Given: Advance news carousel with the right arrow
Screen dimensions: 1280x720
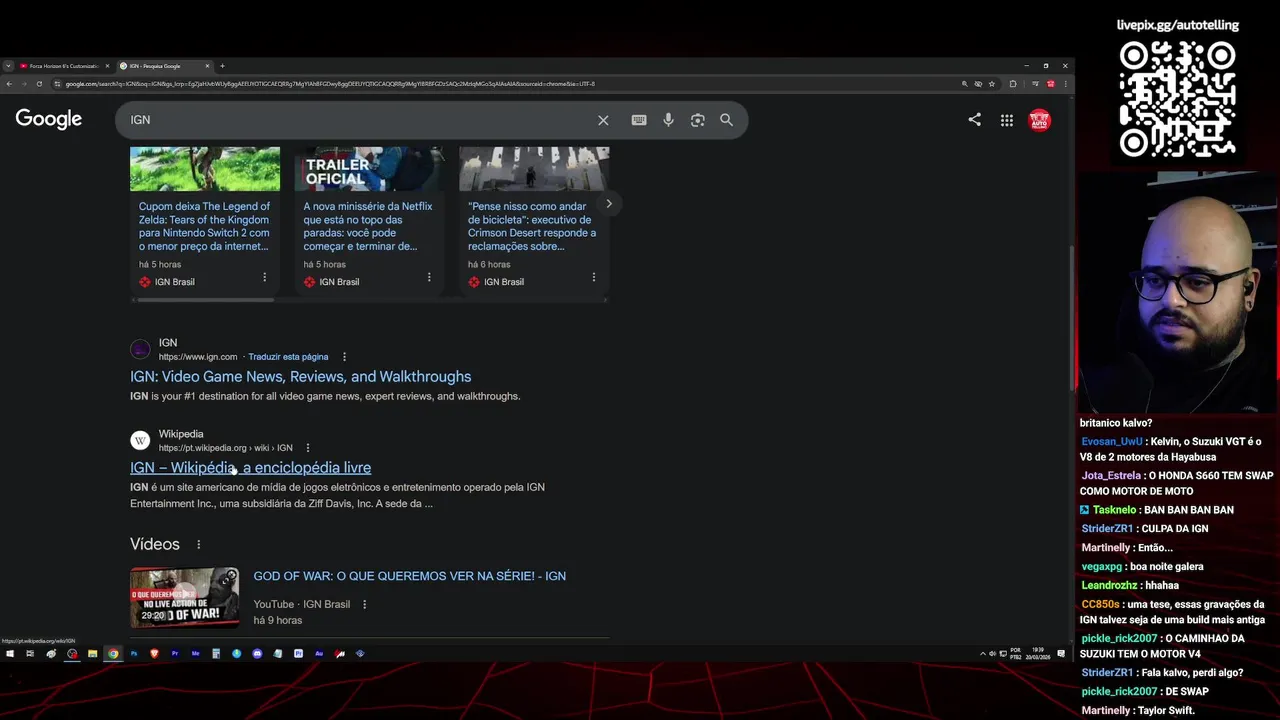Looking at the screenshot, I should 609,204.
